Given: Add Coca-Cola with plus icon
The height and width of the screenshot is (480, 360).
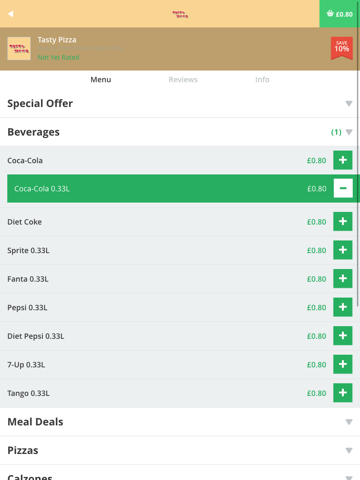Looking at the screenshot, I should (x=343, y=160).
